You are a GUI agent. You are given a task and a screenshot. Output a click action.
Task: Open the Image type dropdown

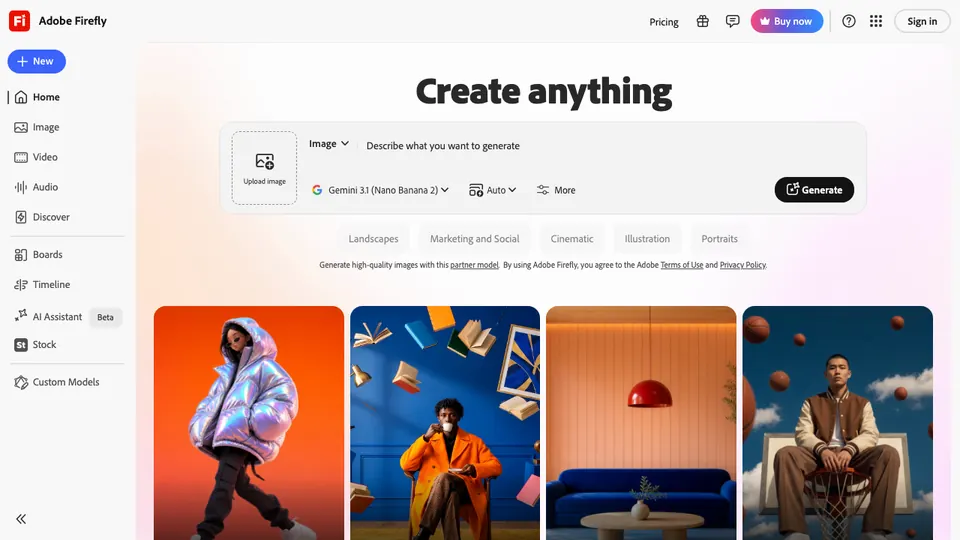pos(329,144)
